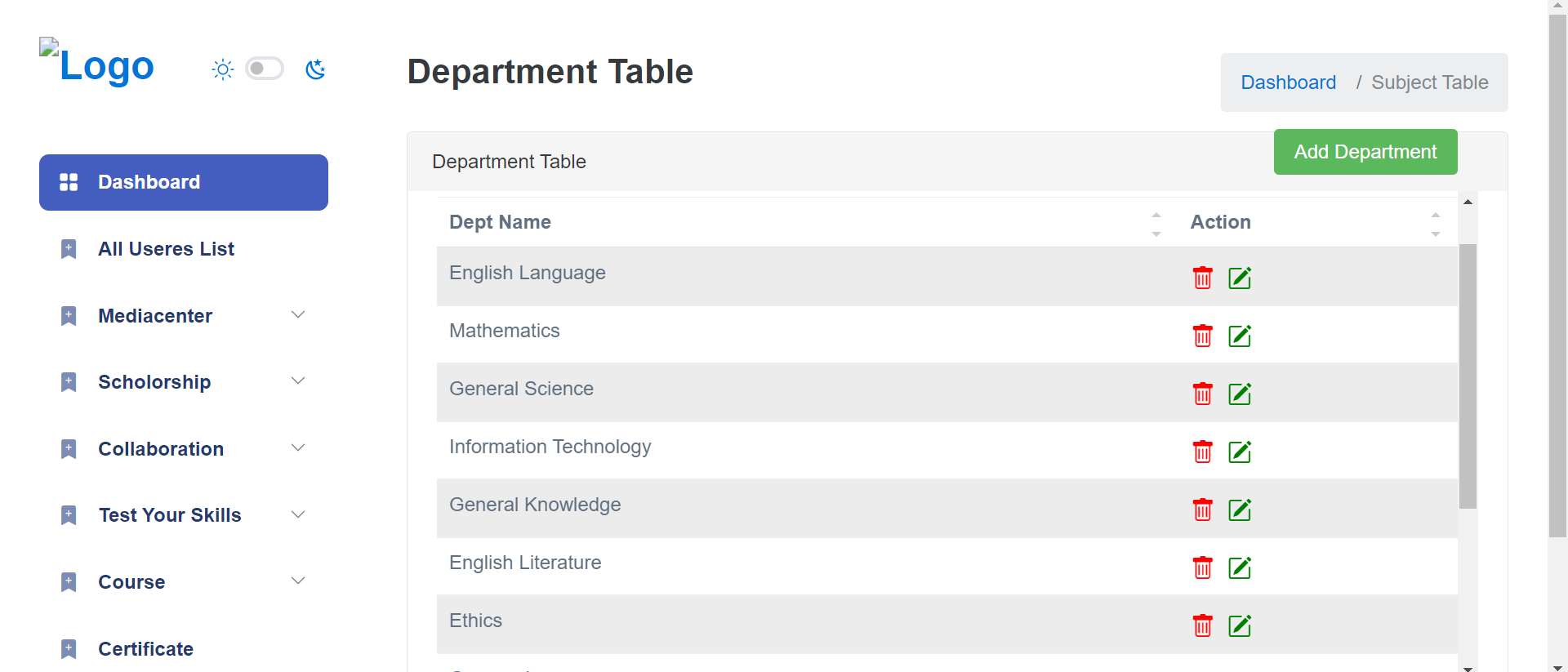Delete the Ethics department

(x=1202, y=625)
